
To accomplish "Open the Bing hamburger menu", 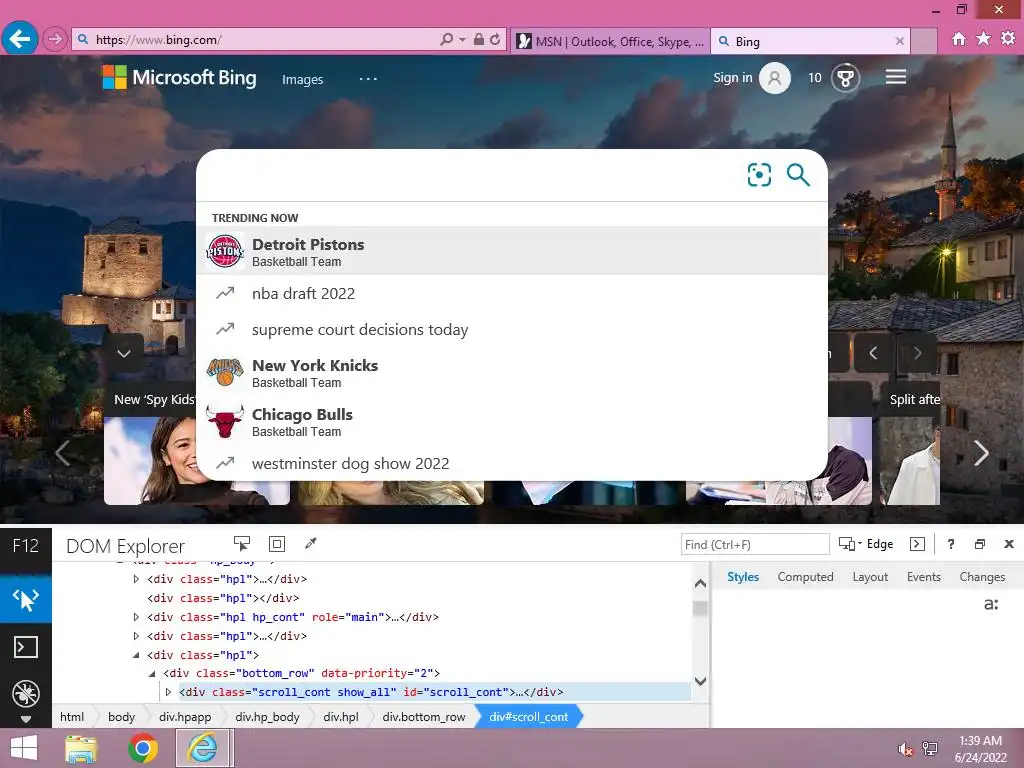I will click(896, 77).
